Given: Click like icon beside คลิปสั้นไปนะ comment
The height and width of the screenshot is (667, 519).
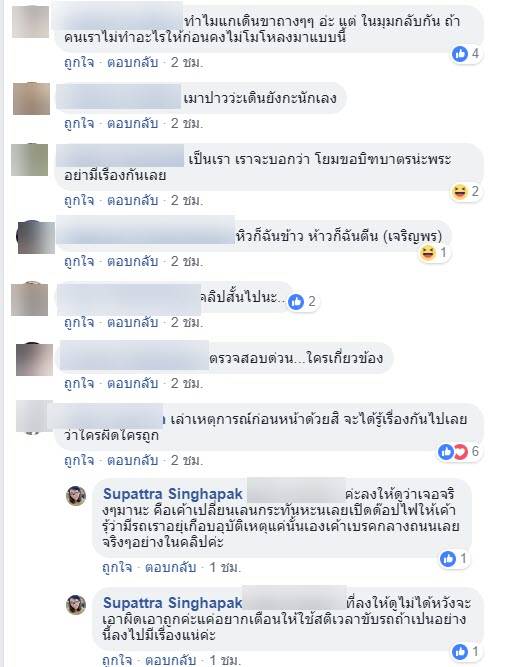Looking at the screenshot, I should coord(296,302).
